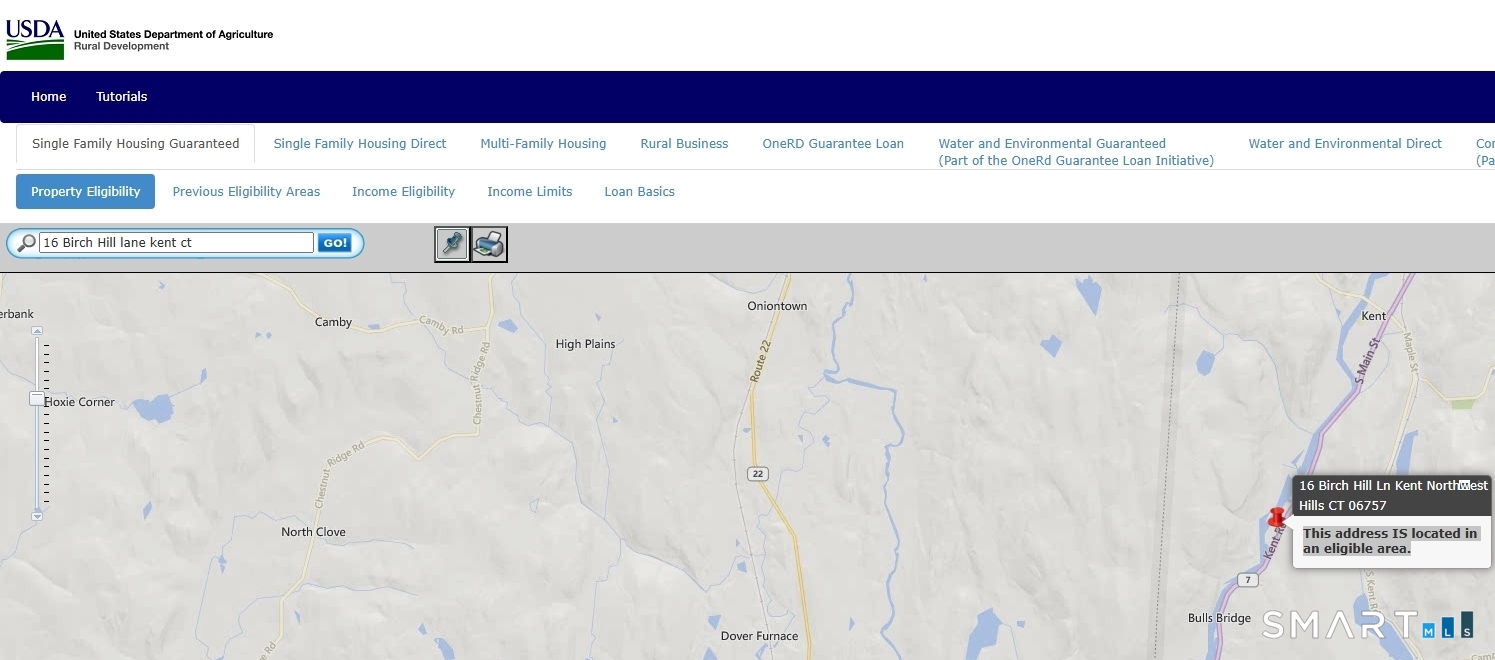This screenshot has height=660, width=1495.
Task: Click the USDA logo
Action: [35, 39]
